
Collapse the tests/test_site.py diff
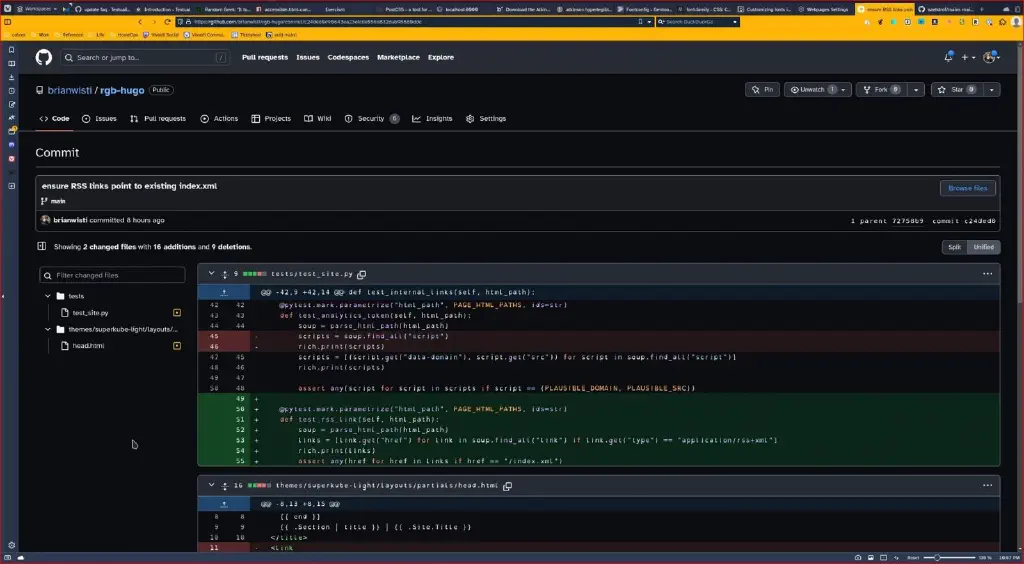(211, 274)
